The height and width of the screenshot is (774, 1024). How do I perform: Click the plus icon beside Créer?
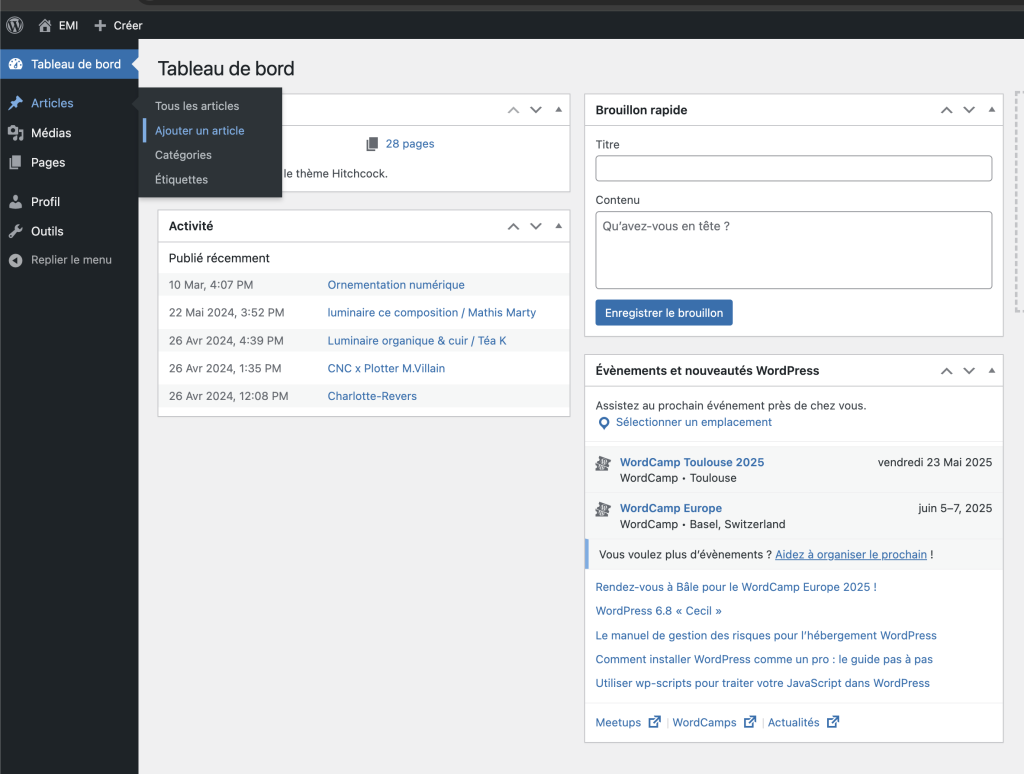(x=100, y=25)
